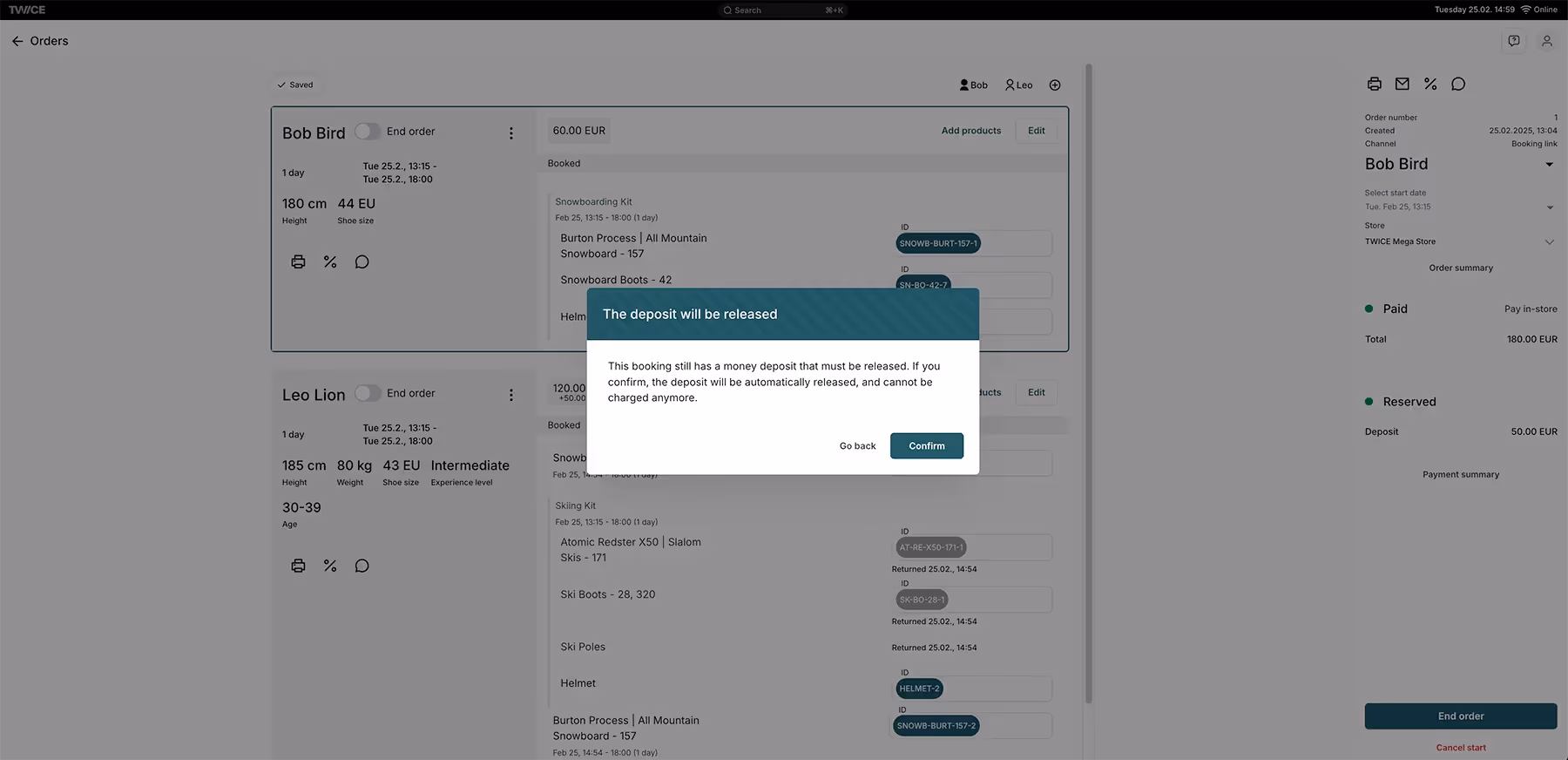The width and height of the screenshot is (1568, 760).
Task: Apply discount to Bob Bird's items
Action: click(330, 262)
